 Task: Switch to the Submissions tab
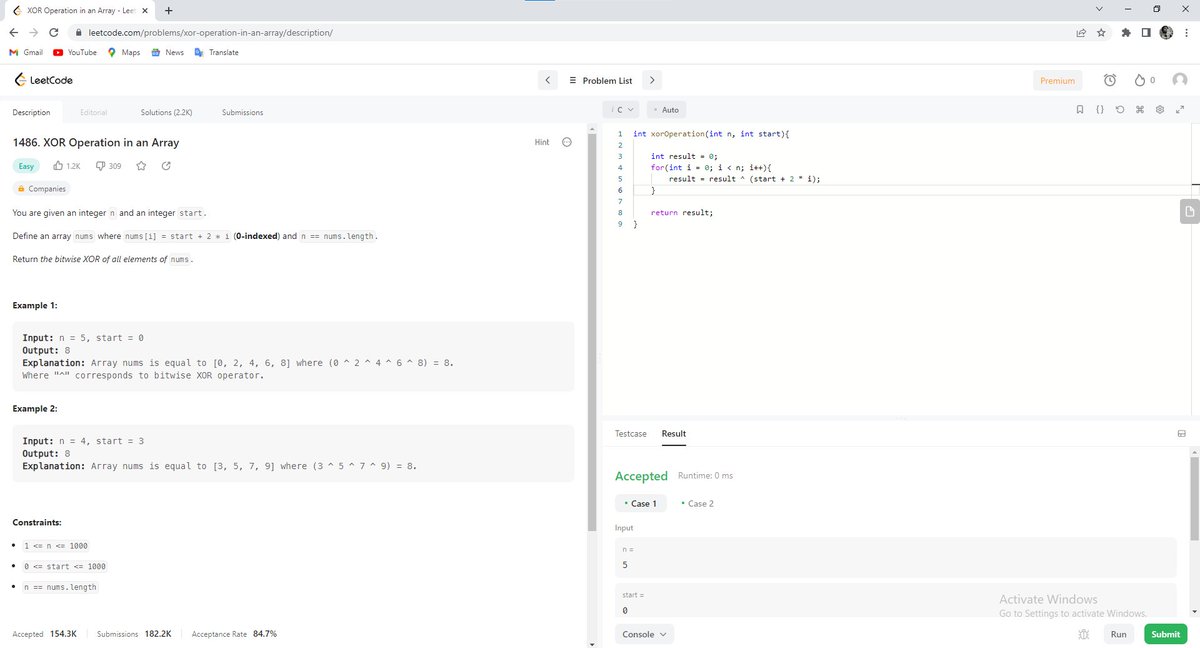(243, 112)
